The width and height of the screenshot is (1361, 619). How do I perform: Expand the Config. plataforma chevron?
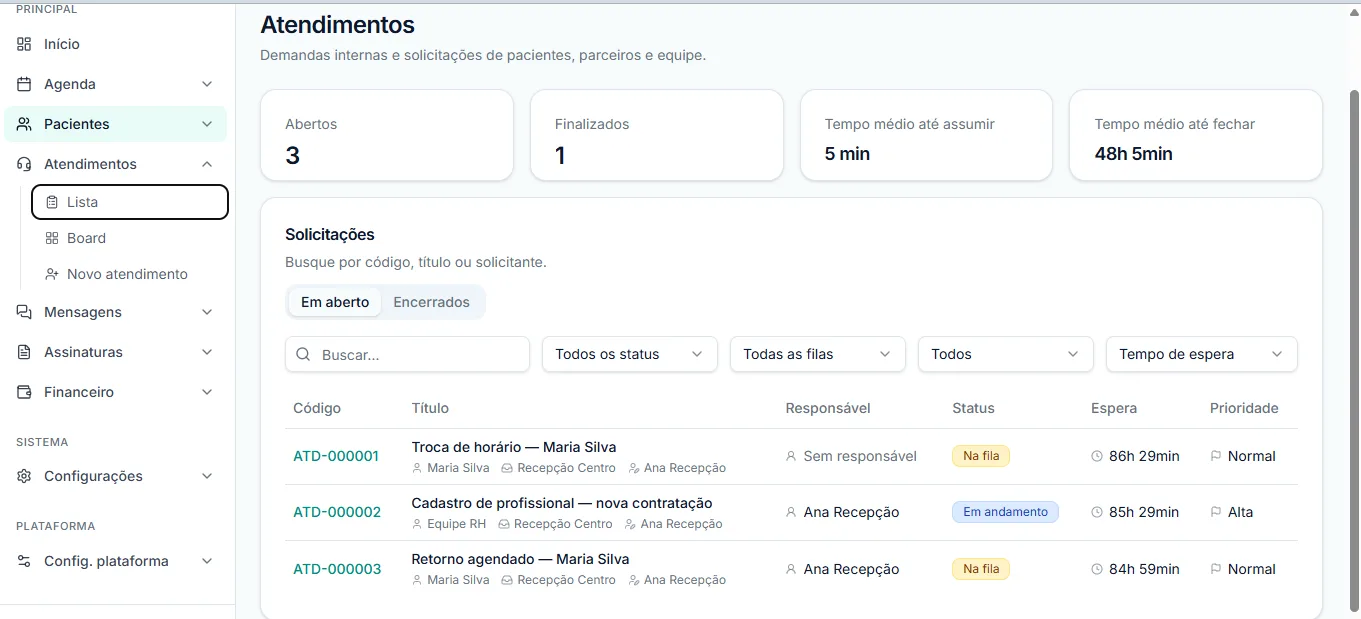[x=207, y=561]
